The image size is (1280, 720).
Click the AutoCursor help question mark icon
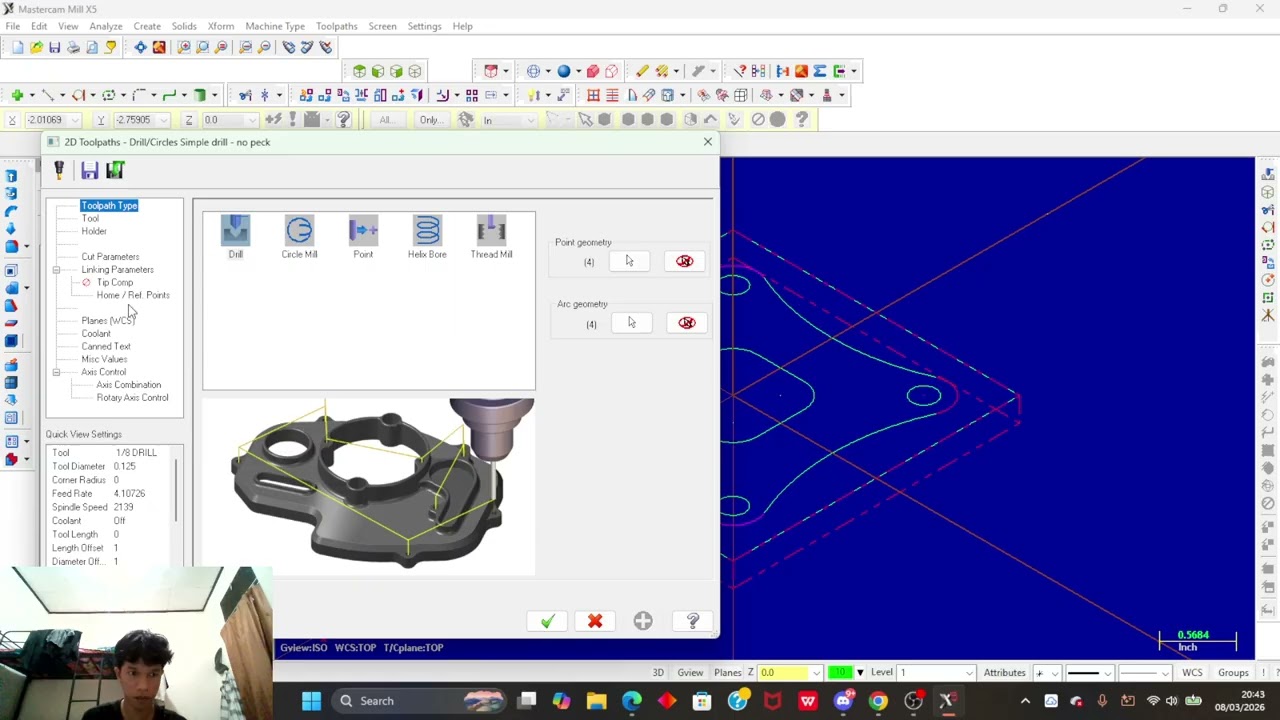(343, 120)
